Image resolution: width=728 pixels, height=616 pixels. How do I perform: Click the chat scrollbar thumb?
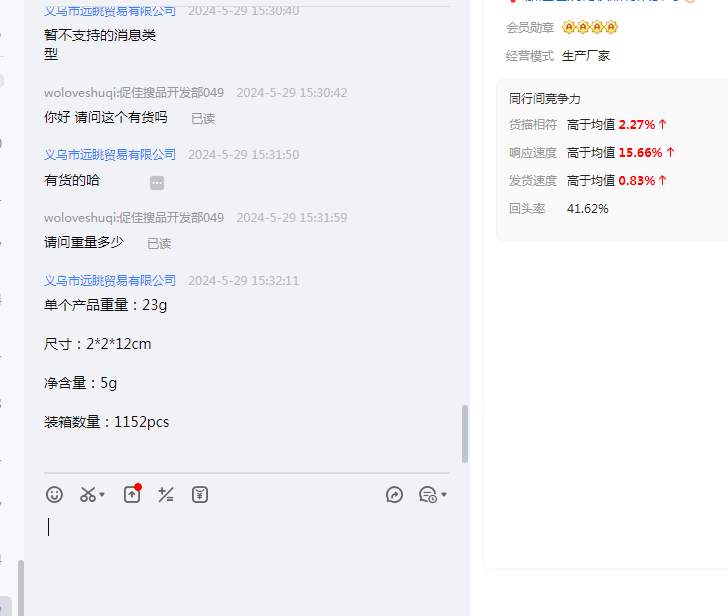point(465,434)
